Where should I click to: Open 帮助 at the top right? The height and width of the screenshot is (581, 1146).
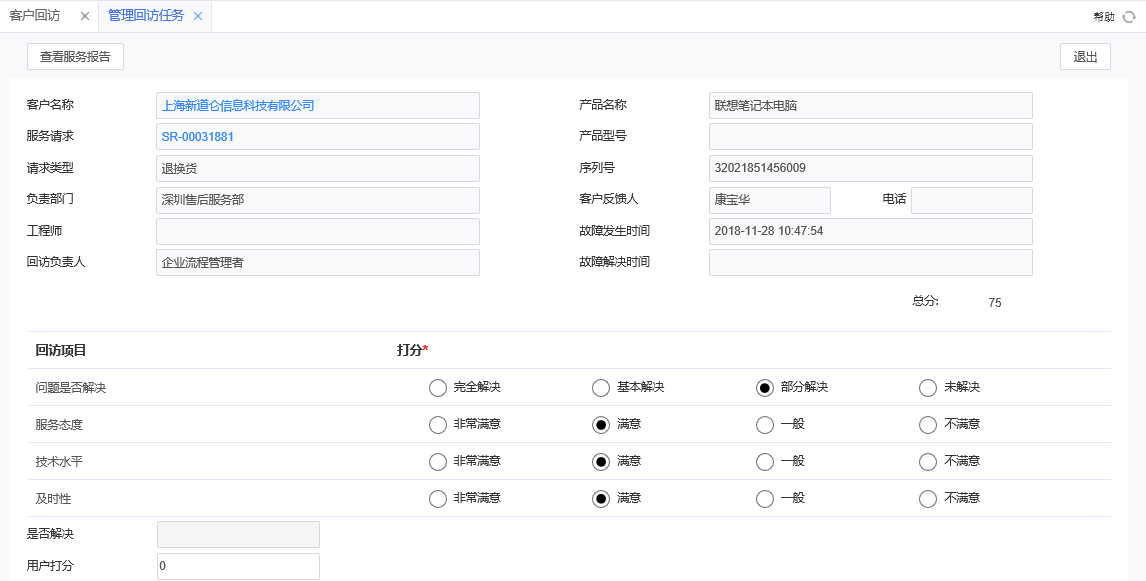coord(1104,16)
